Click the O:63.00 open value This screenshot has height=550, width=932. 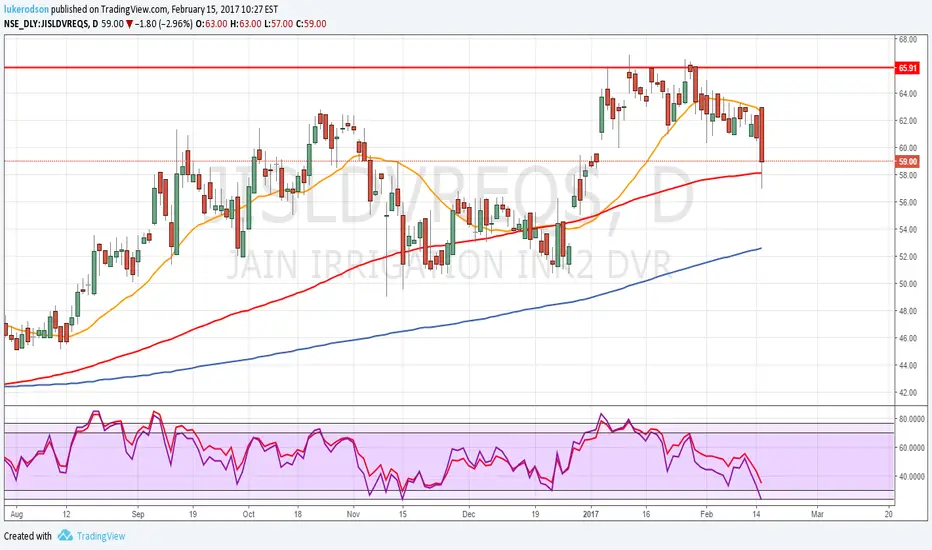coord(212,24)
